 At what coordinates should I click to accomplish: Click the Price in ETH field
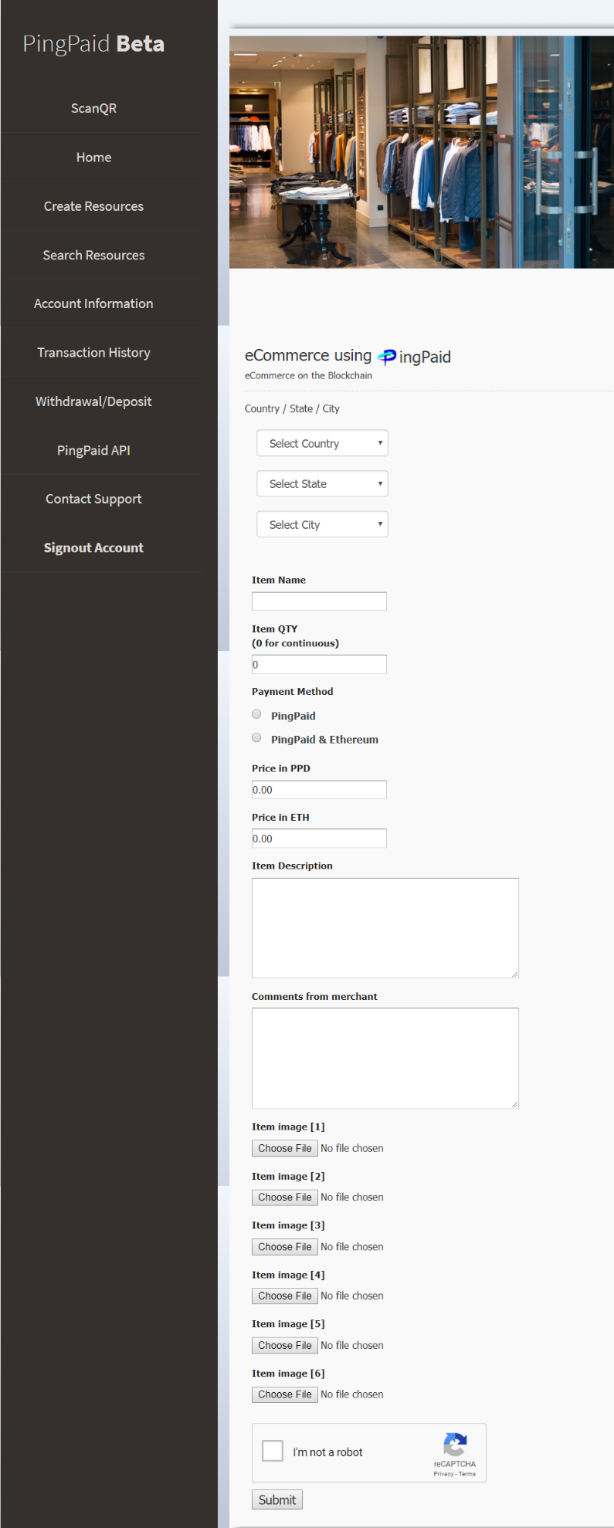[319, 838]
